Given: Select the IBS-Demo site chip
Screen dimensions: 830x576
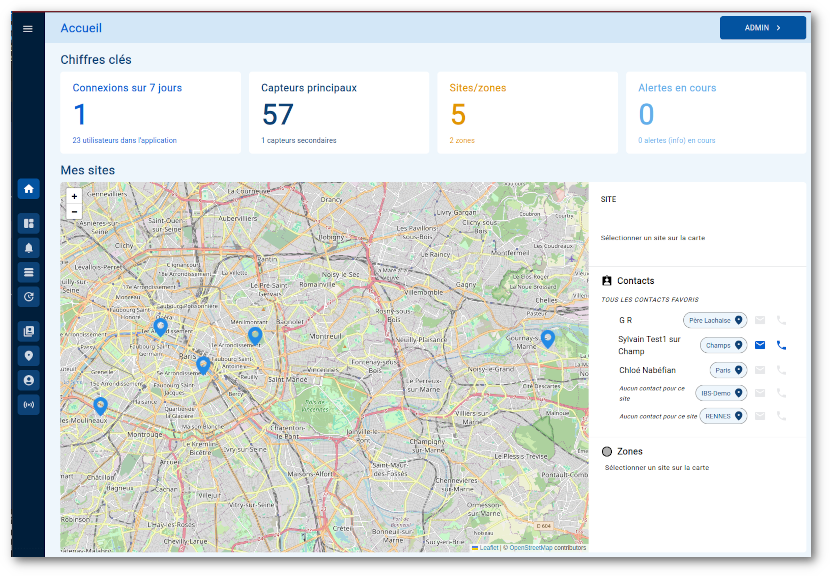Looking at the screenshot, I should (x=723, y=393).
